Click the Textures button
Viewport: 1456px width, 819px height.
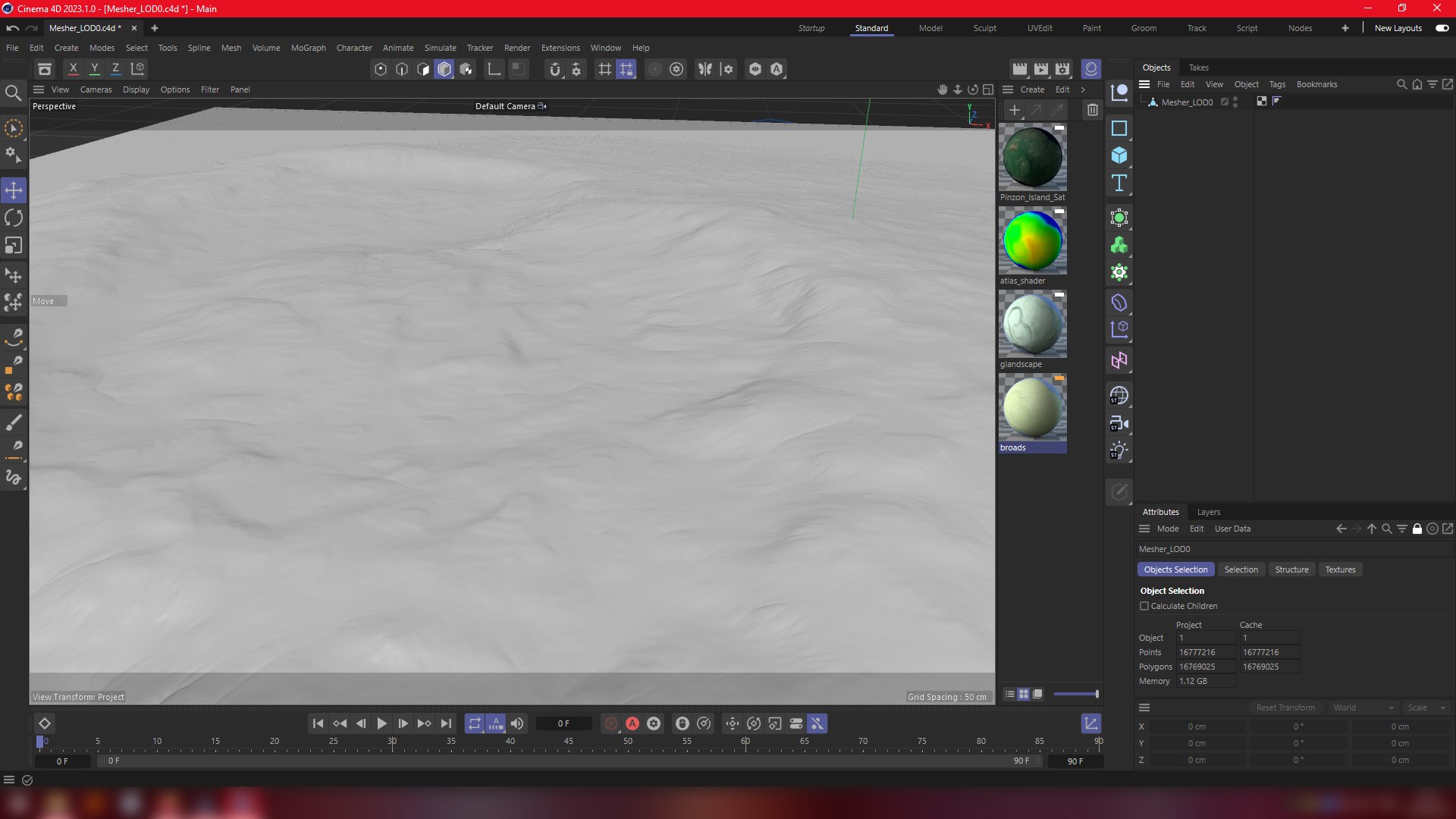click(1340, 570)
